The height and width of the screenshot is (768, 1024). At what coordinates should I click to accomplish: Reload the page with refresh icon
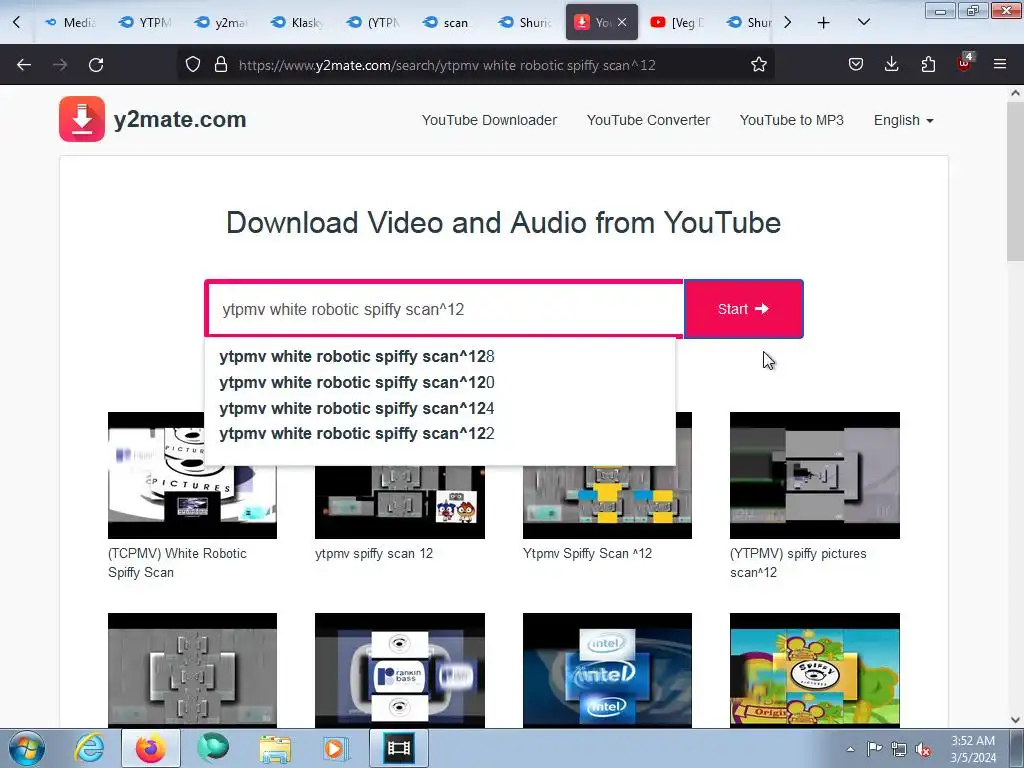96,65
